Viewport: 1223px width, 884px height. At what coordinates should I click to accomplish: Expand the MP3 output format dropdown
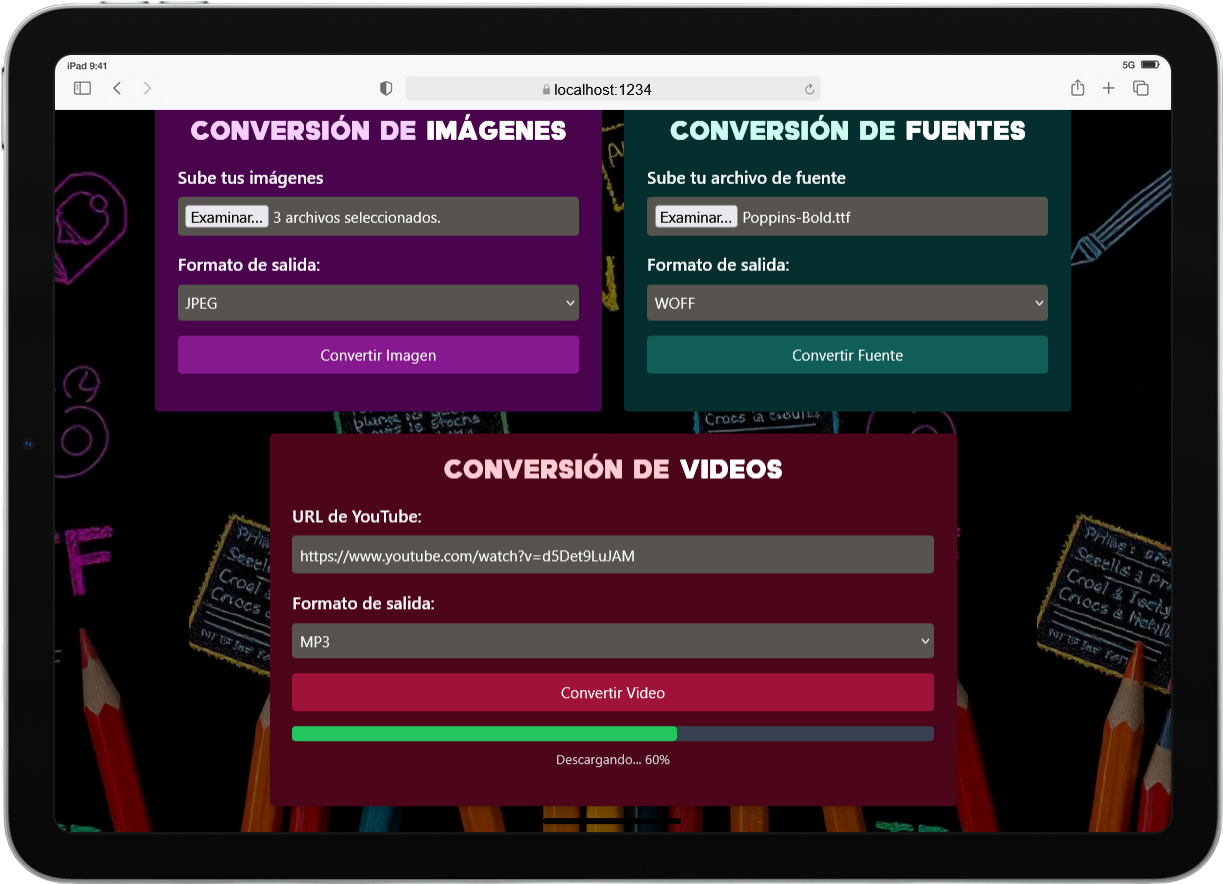point(612,642)
